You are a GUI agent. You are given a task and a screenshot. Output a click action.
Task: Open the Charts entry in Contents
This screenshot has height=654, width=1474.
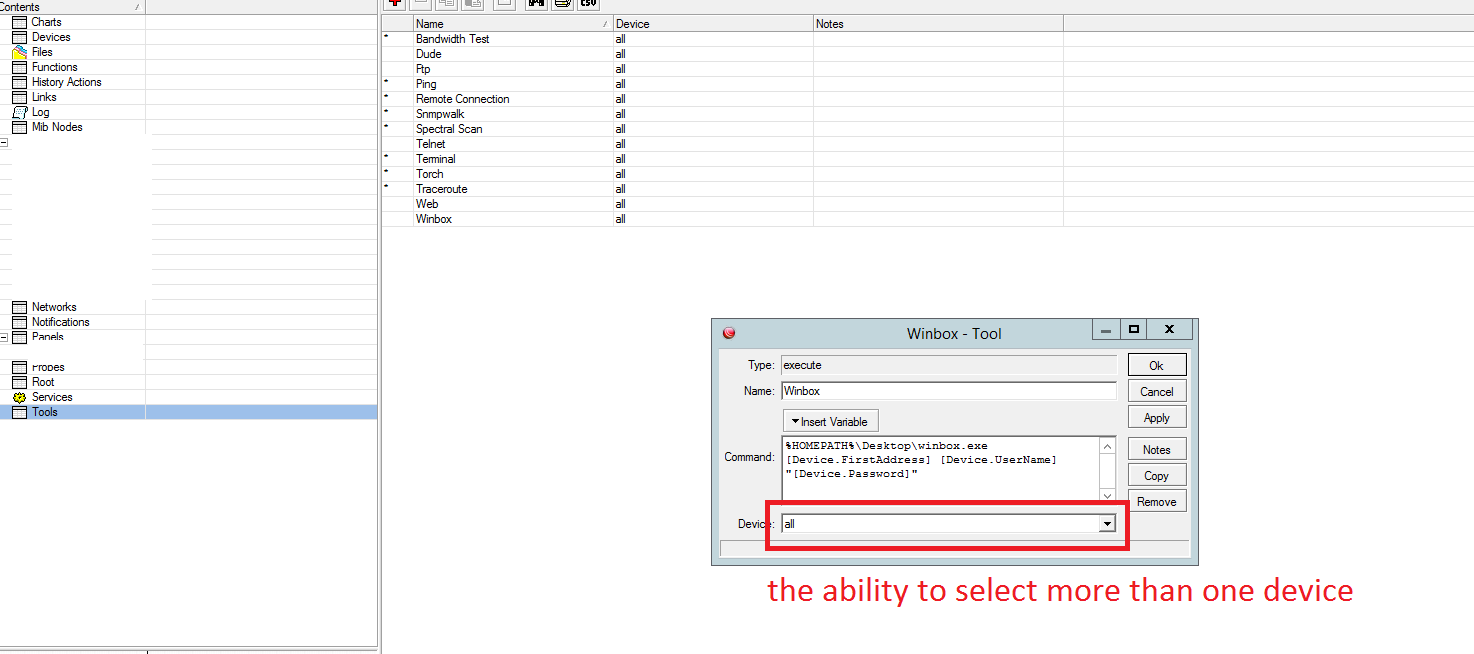tap(46, 22)
